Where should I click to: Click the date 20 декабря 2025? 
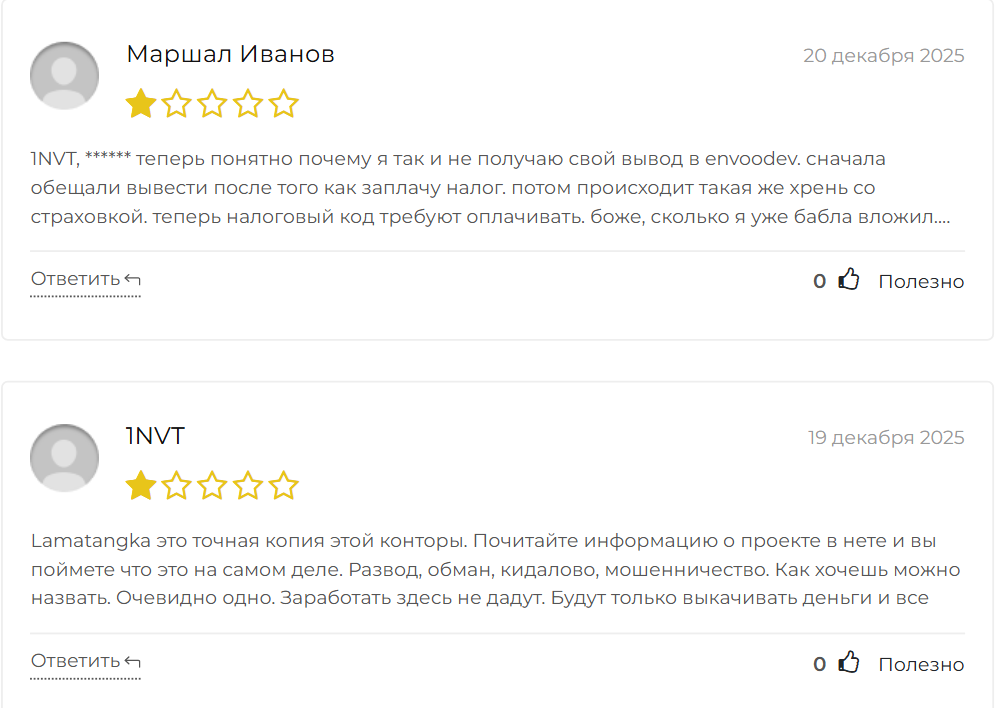click(883, 56)
